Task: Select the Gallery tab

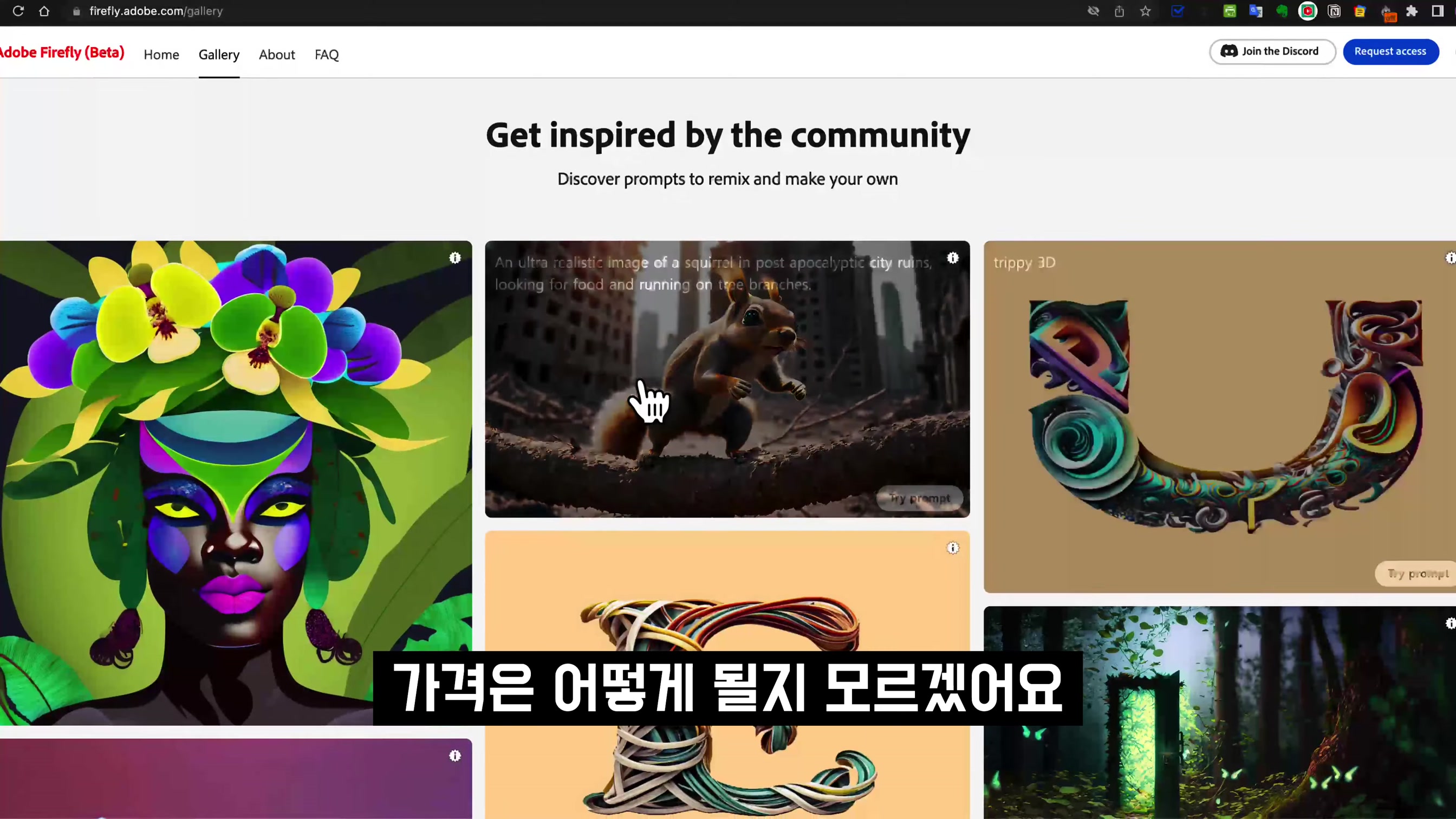Action: (219, 55)
